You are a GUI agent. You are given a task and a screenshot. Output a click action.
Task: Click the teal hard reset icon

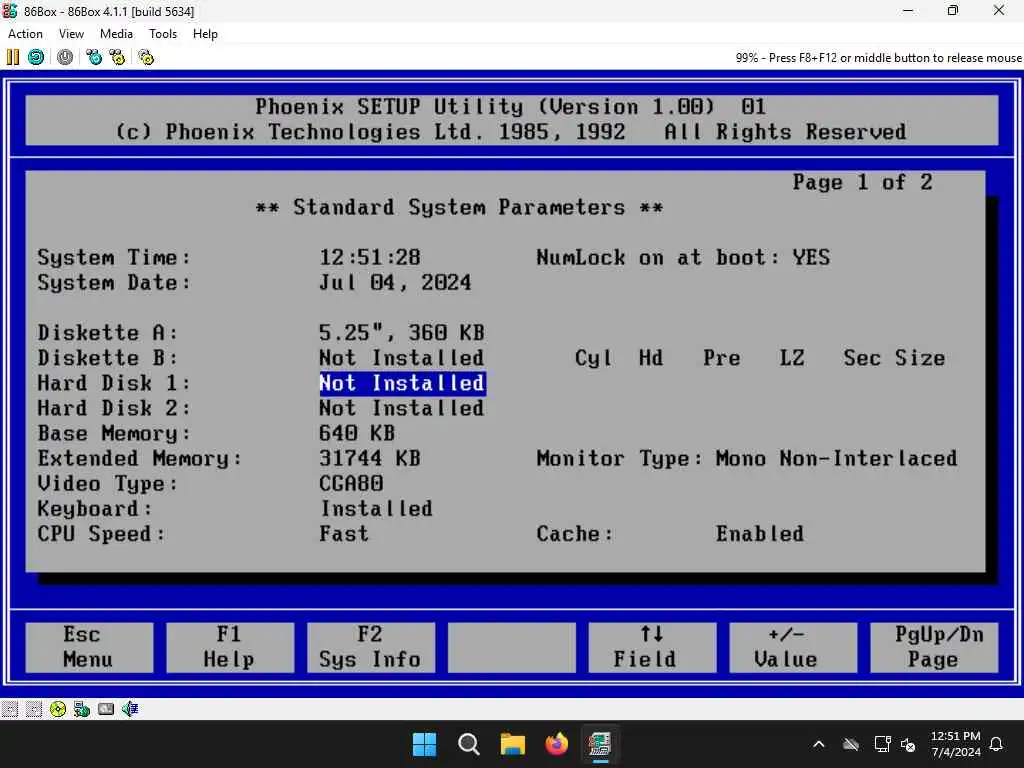[x=36, y=57]
